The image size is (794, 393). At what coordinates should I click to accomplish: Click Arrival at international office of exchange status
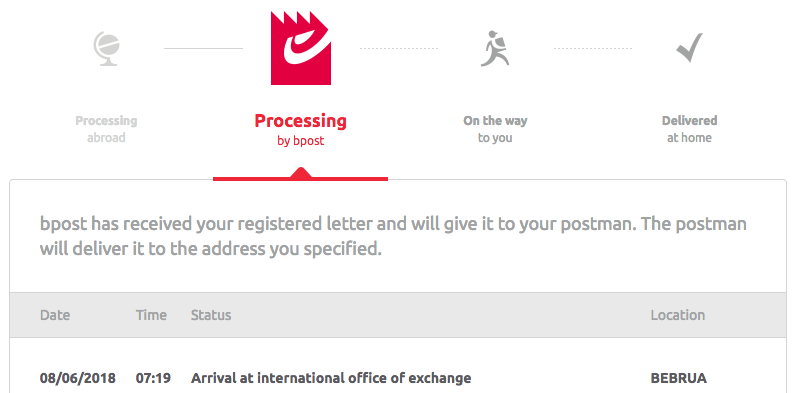[331, 378]
